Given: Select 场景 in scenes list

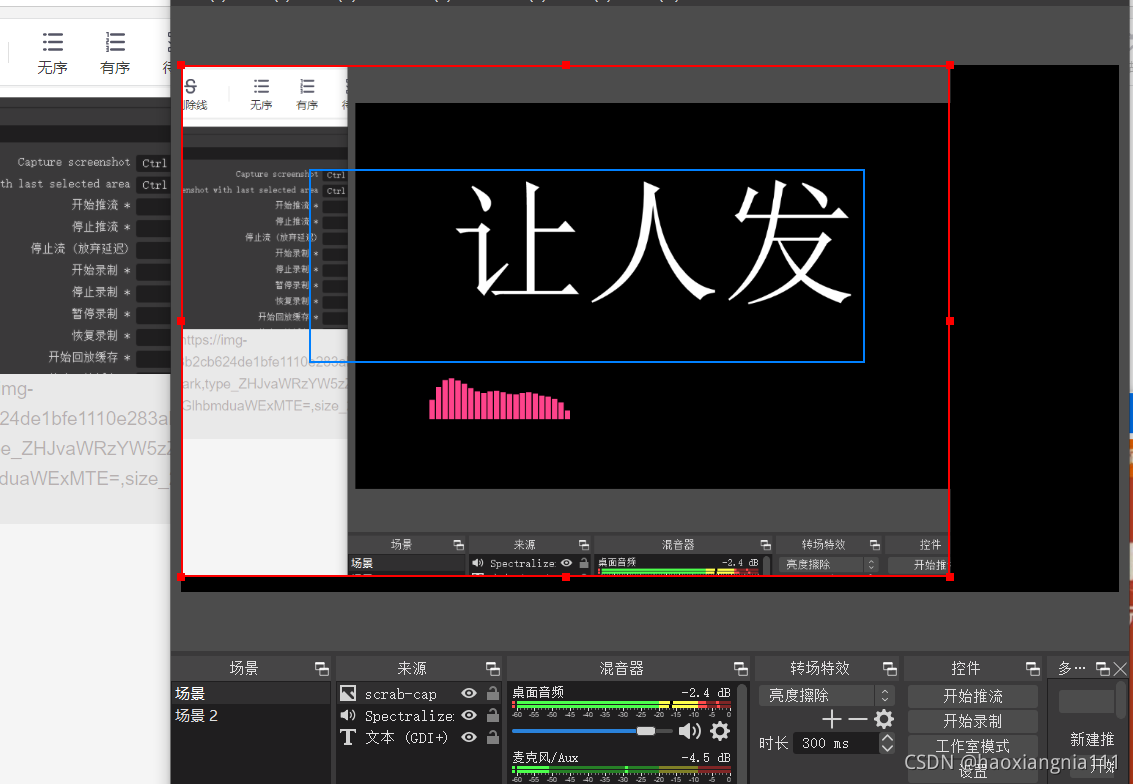Looking at the screenshot, I should pos(251,694).
